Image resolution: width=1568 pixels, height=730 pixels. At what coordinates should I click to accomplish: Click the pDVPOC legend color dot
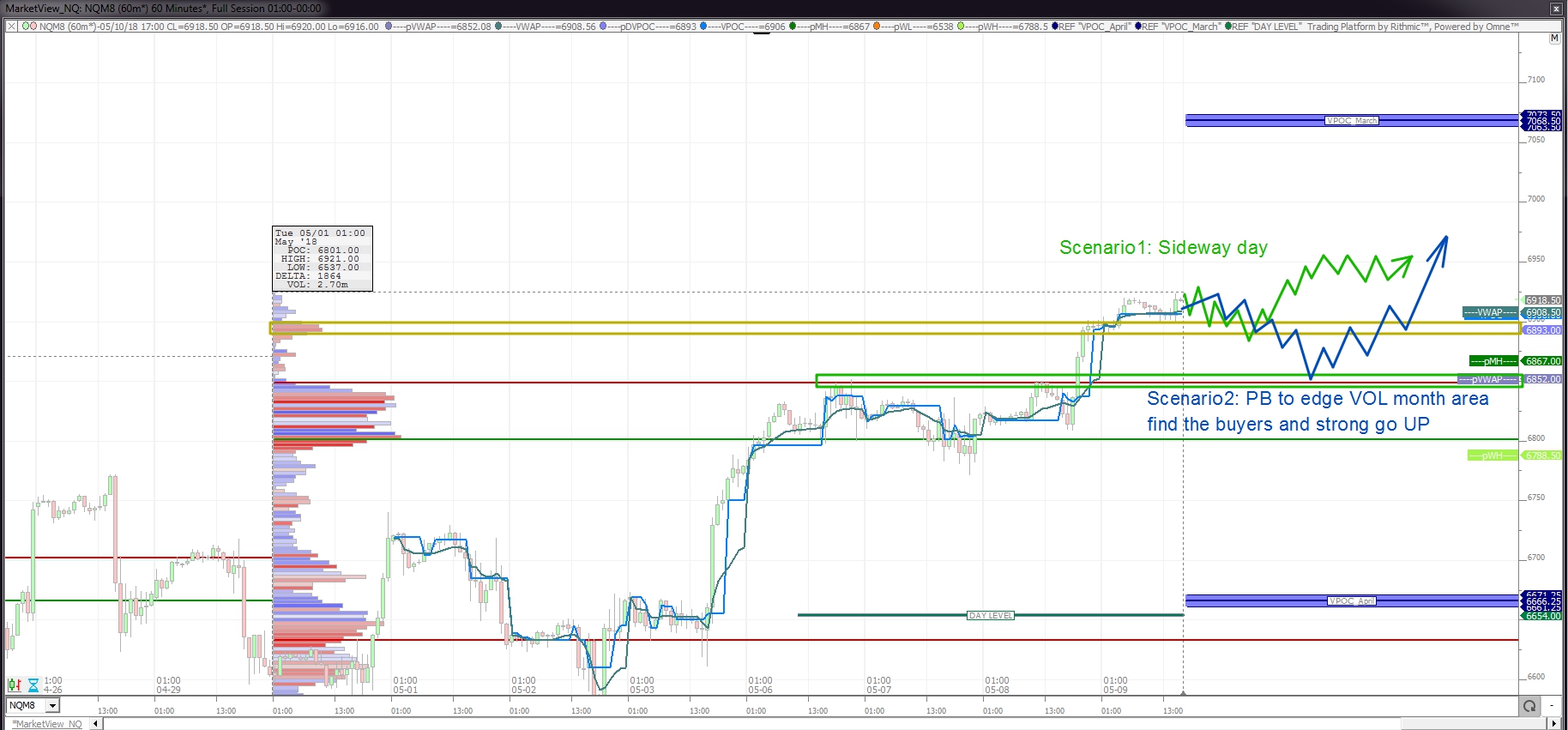pos(603,27)
